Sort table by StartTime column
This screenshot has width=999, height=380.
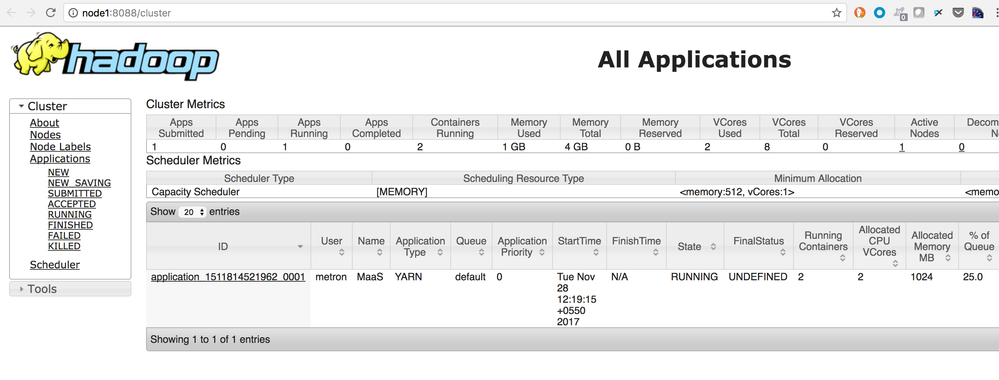pyautogui.click(x=579, y=246)
